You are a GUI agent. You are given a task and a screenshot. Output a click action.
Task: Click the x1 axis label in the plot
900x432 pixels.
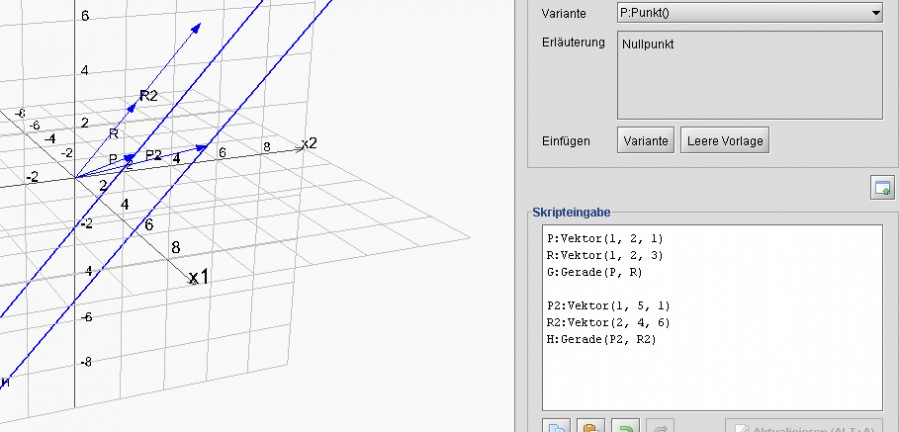point(199,277)
